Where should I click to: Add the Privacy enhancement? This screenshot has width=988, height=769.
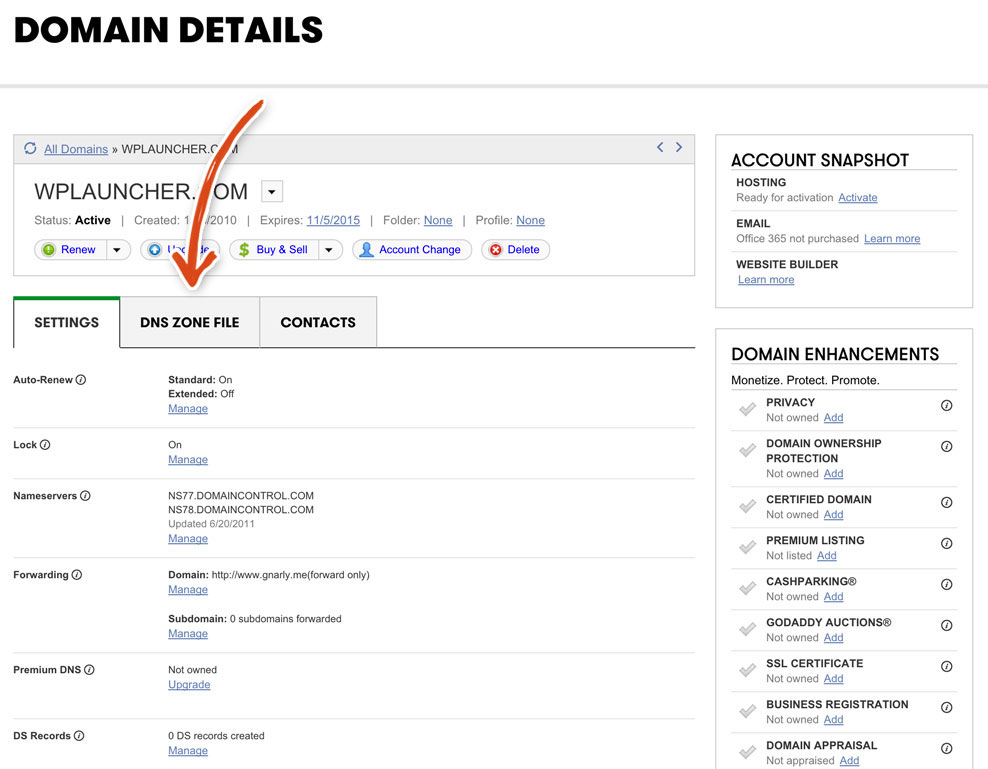[834, 417]
